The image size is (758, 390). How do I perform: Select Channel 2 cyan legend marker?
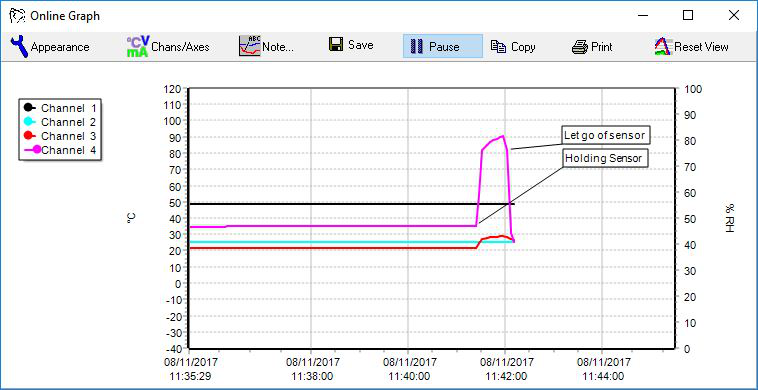pyautogui.click(x=29, y=122)
